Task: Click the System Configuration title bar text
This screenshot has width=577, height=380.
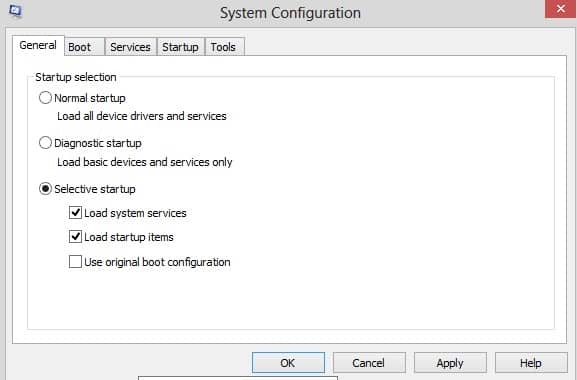Action: tap(290, 13)
